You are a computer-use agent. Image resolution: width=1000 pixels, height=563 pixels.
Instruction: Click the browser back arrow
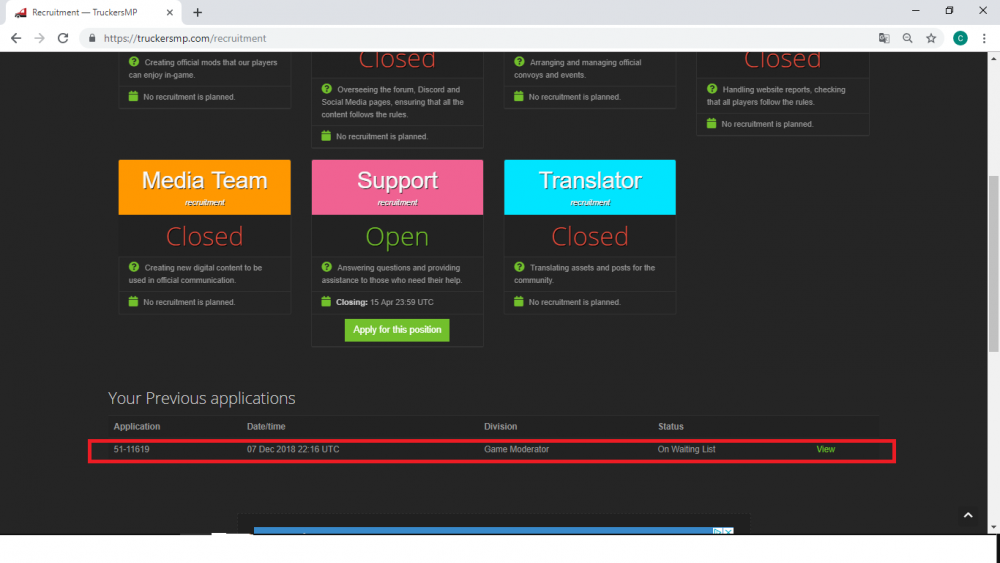(x=16, y=38)
